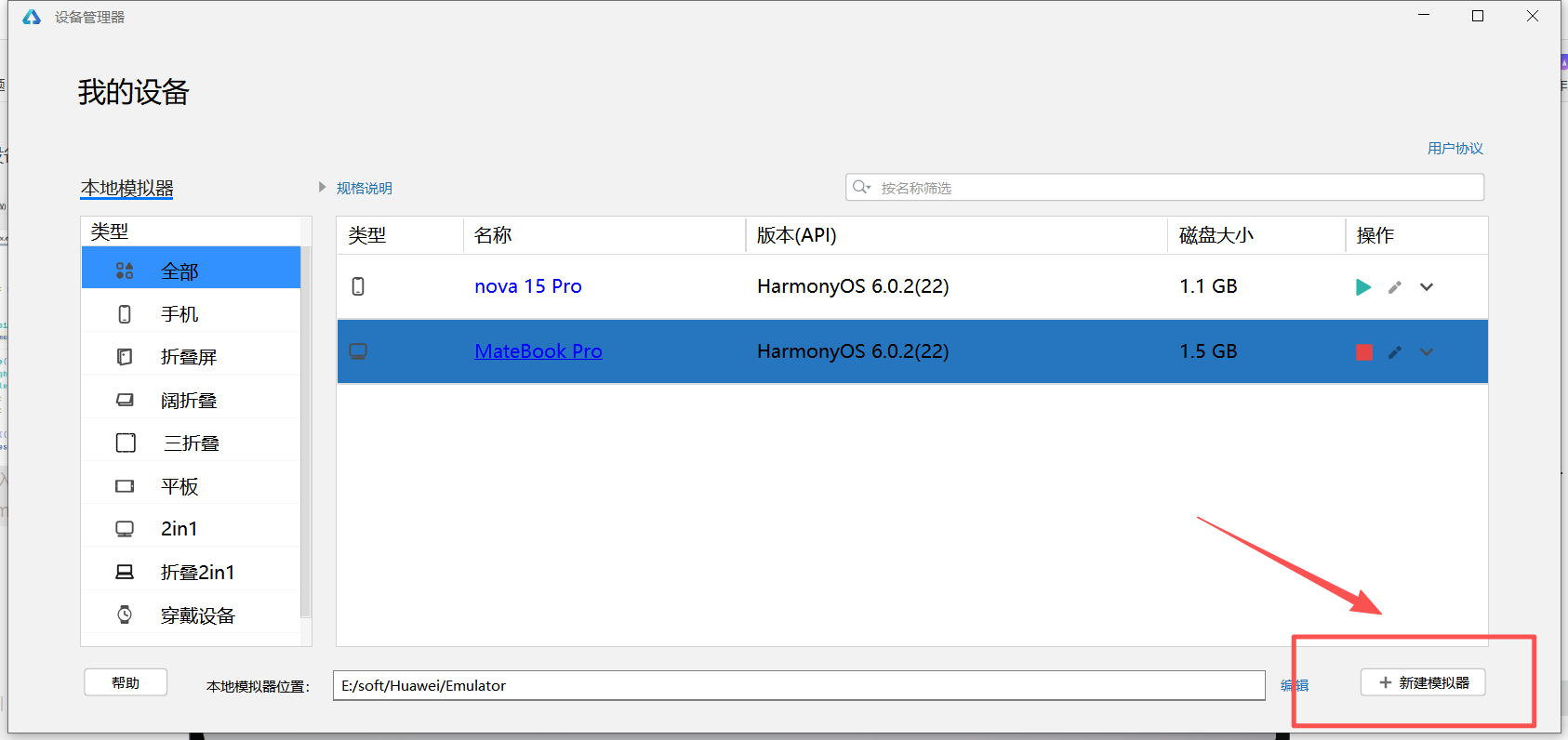Sort by 磁盘大小 column header

1256,235
